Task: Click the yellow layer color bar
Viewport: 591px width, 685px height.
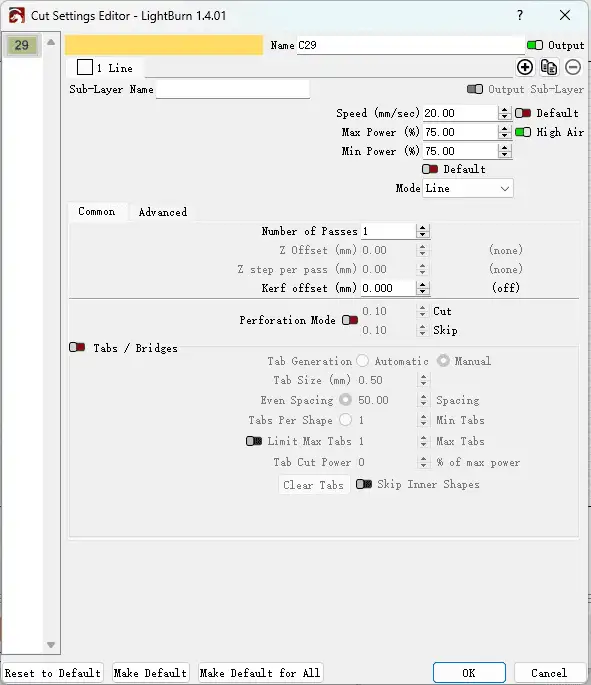Action: [164, 45]
